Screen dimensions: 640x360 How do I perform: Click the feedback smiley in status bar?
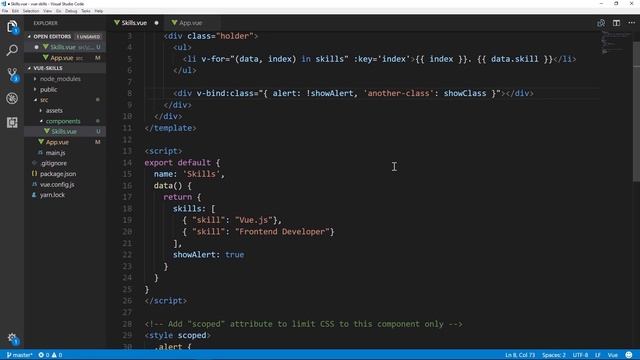point(629,355)
